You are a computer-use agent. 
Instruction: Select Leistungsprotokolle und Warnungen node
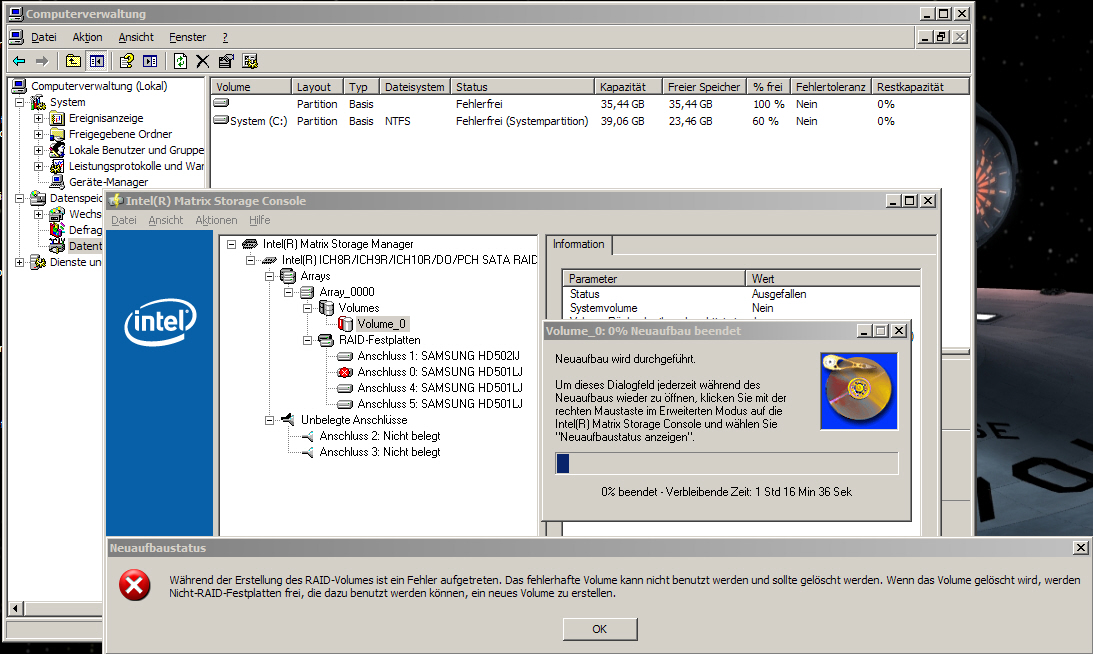point(136,166)
